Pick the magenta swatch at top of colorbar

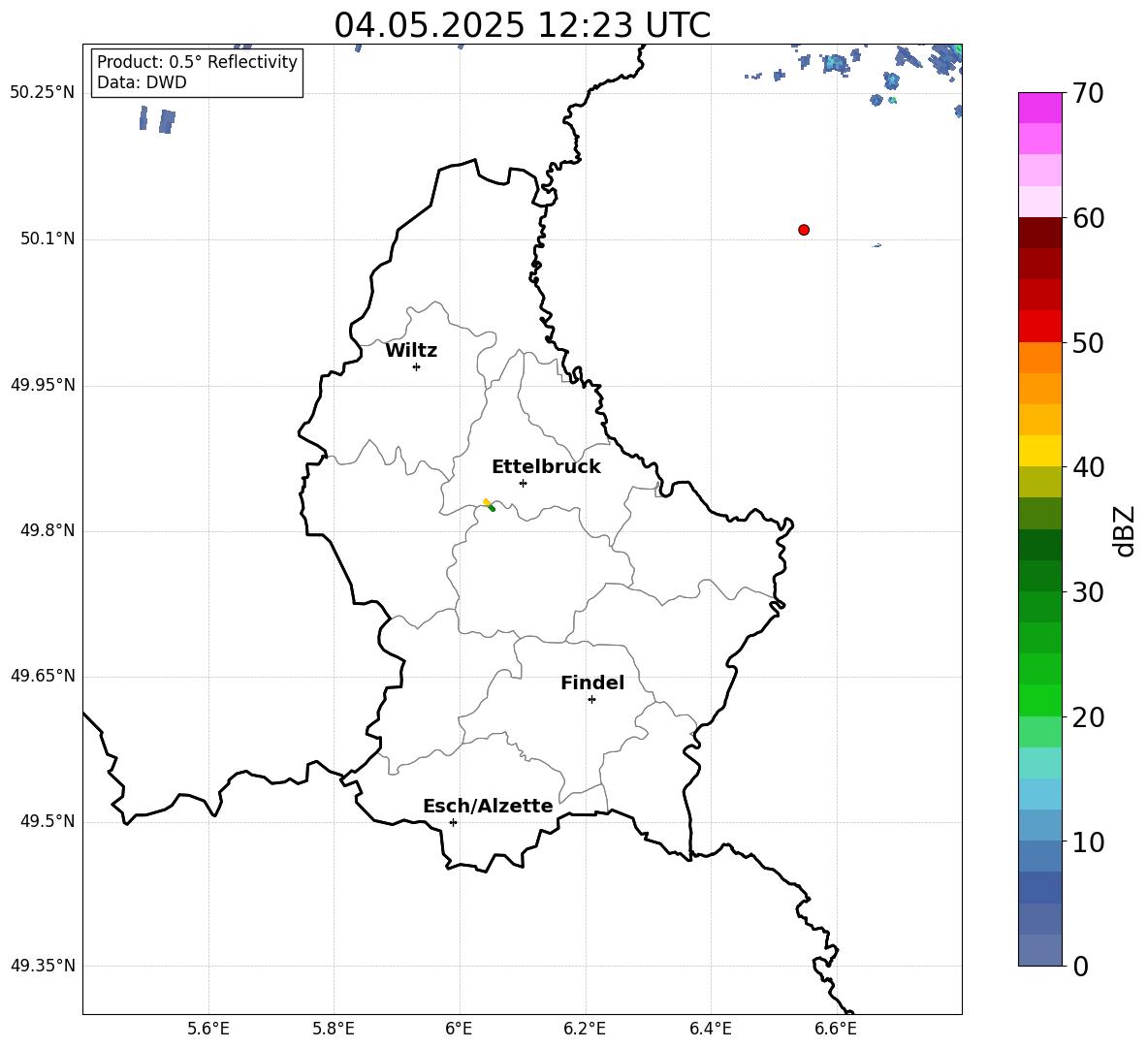coord(1040,108)
